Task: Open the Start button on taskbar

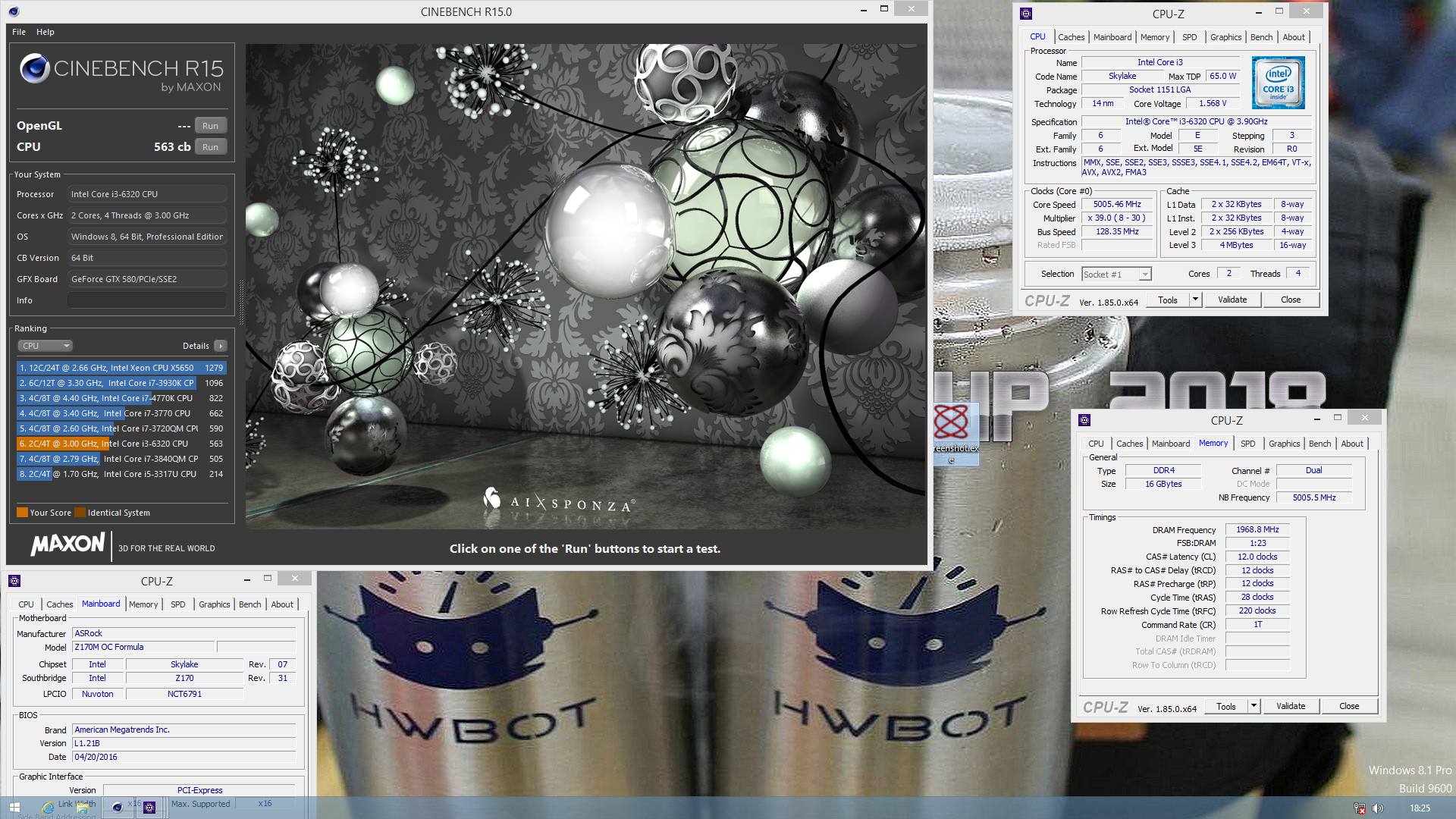Action: tap(14, 808)
